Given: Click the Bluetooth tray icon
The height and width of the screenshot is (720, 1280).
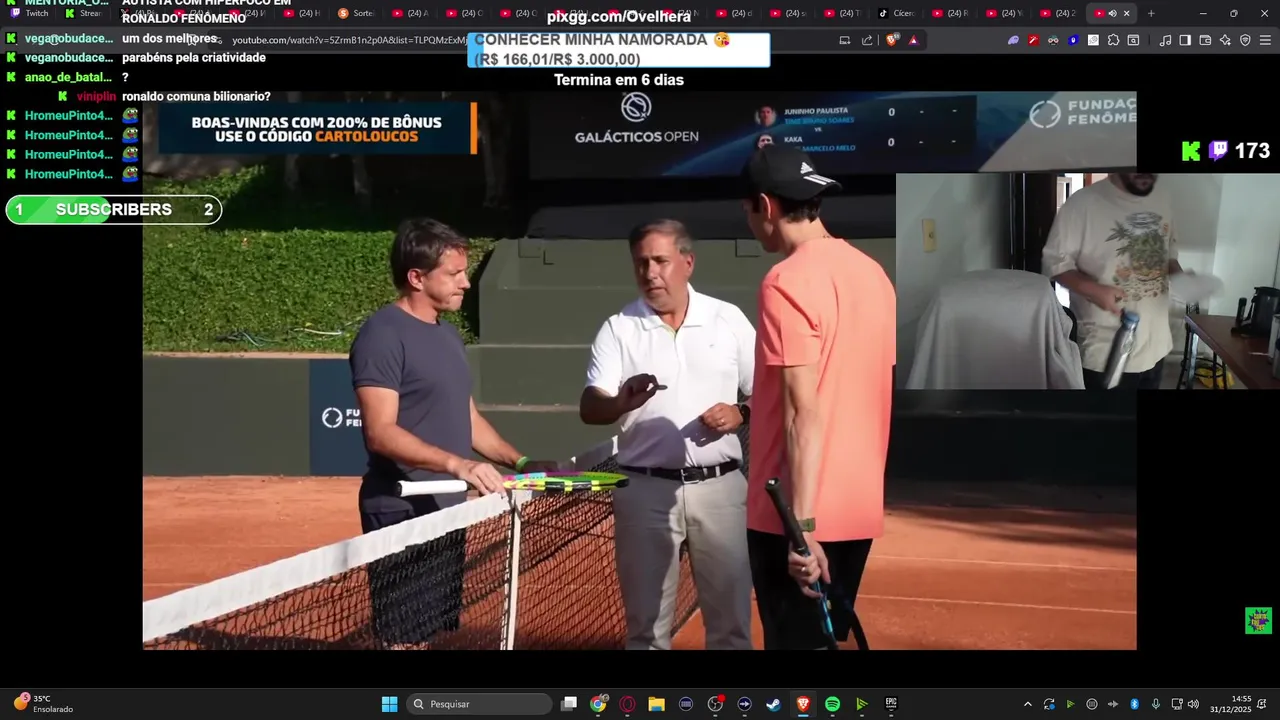Looking at the screenshot, I should point(1134,704).
